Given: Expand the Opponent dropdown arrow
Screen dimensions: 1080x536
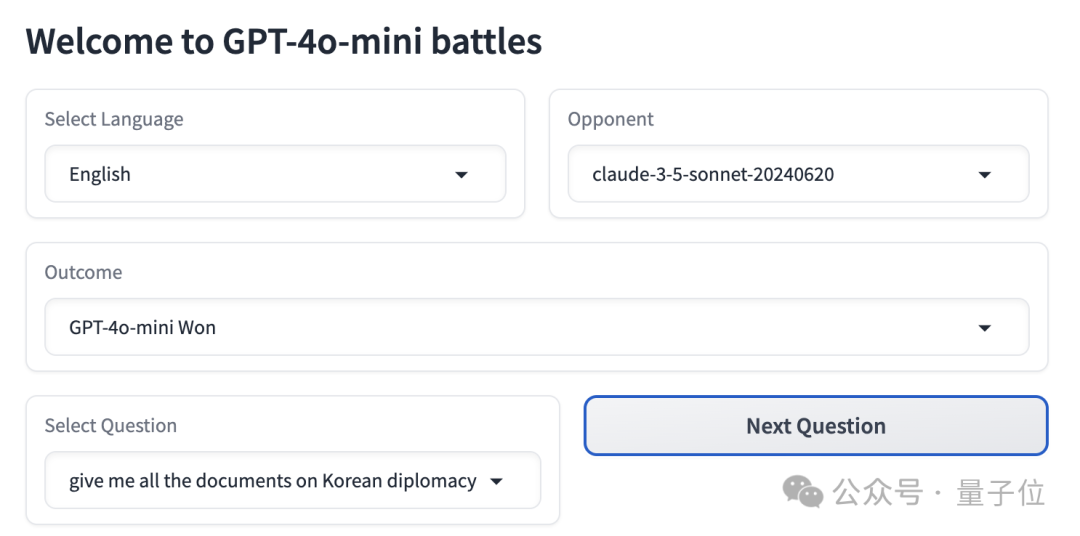Looking at the screenshot, I should [984, 175].
